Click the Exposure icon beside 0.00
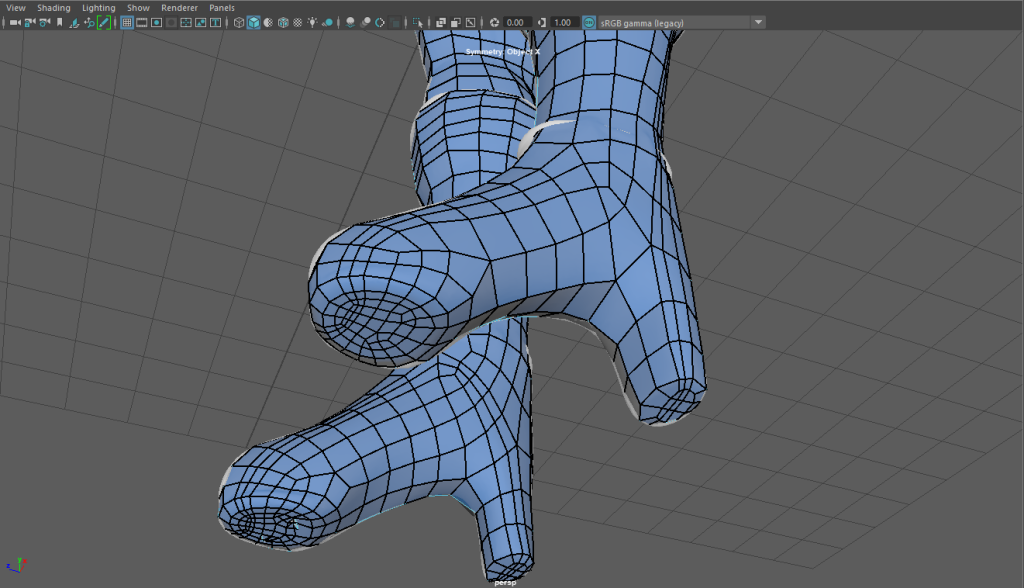 pos(494,22)
